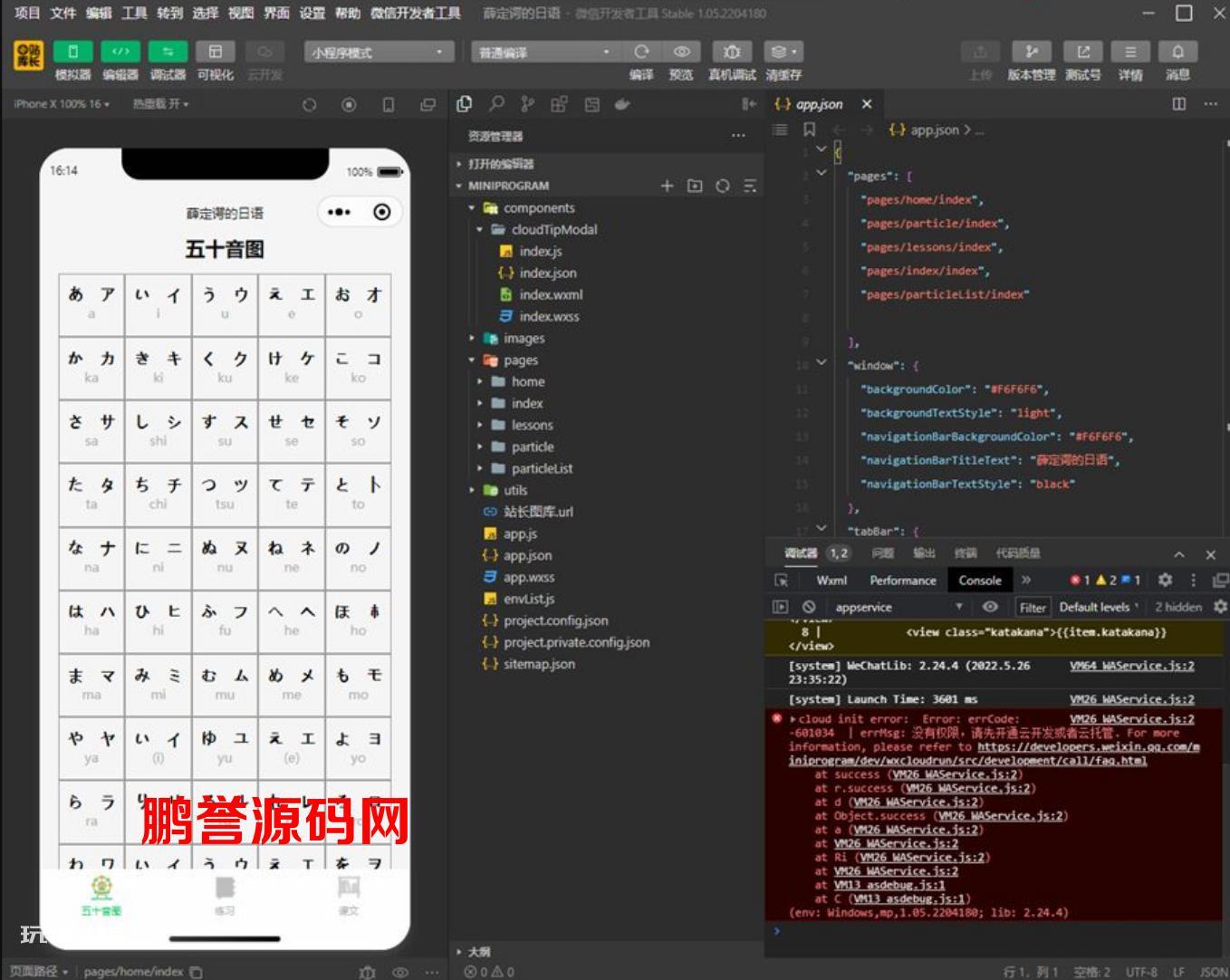Open the 文件 menu

click(x=62, y=13)
